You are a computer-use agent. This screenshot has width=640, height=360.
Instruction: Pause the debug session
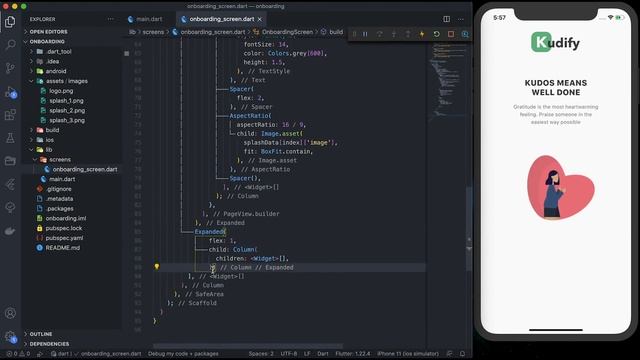pos(365,34)
